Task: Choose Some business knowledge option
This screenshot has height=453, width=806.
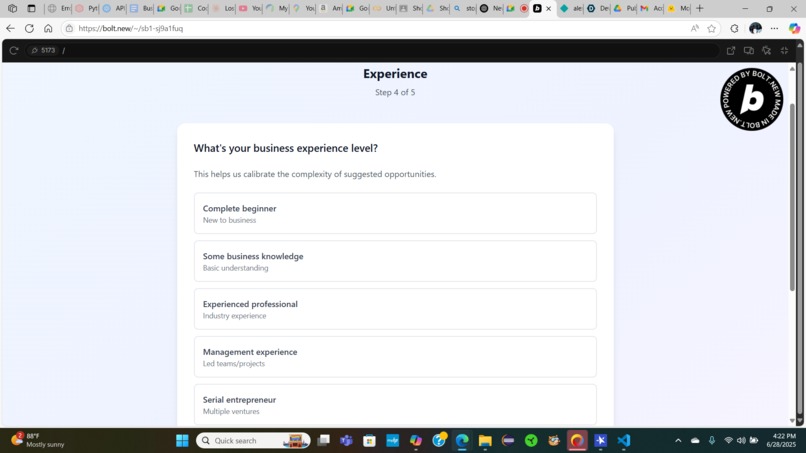Action: pos(395,261)
